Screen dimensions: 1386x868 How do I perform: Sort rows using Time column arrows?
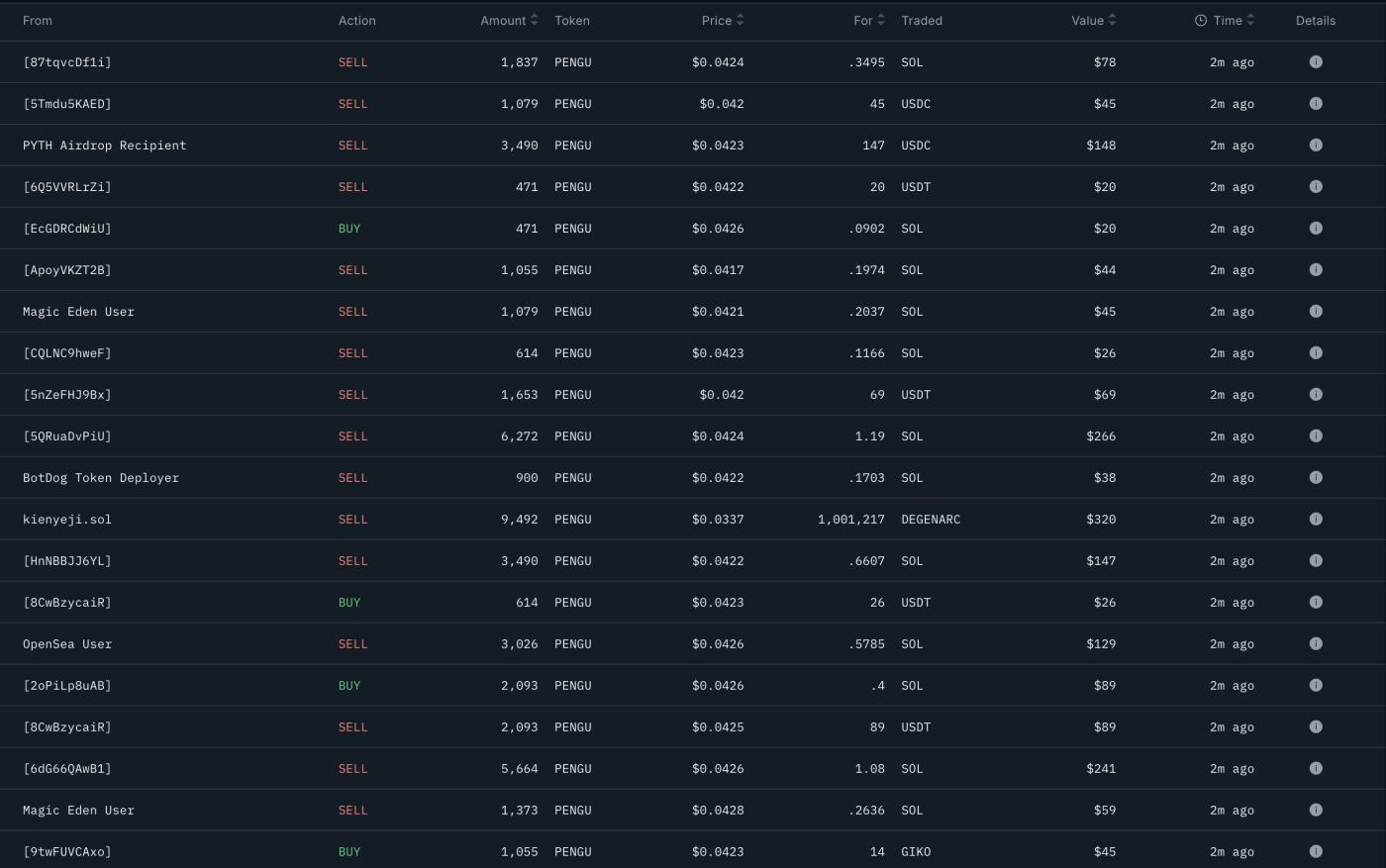(x=1250, y=20)
